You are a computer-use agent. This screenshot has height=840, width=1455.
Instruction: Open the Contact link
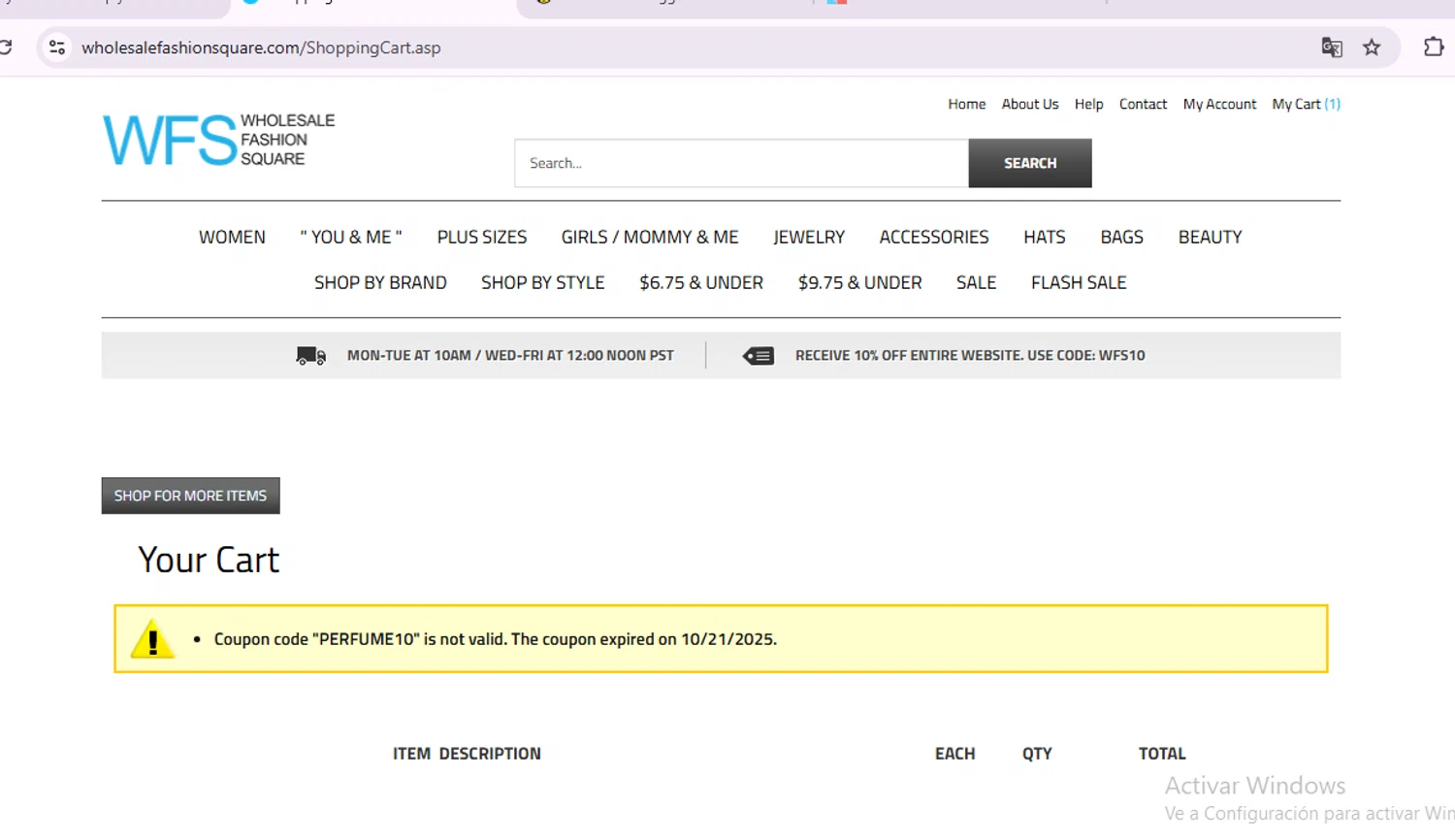[1143, 104]
